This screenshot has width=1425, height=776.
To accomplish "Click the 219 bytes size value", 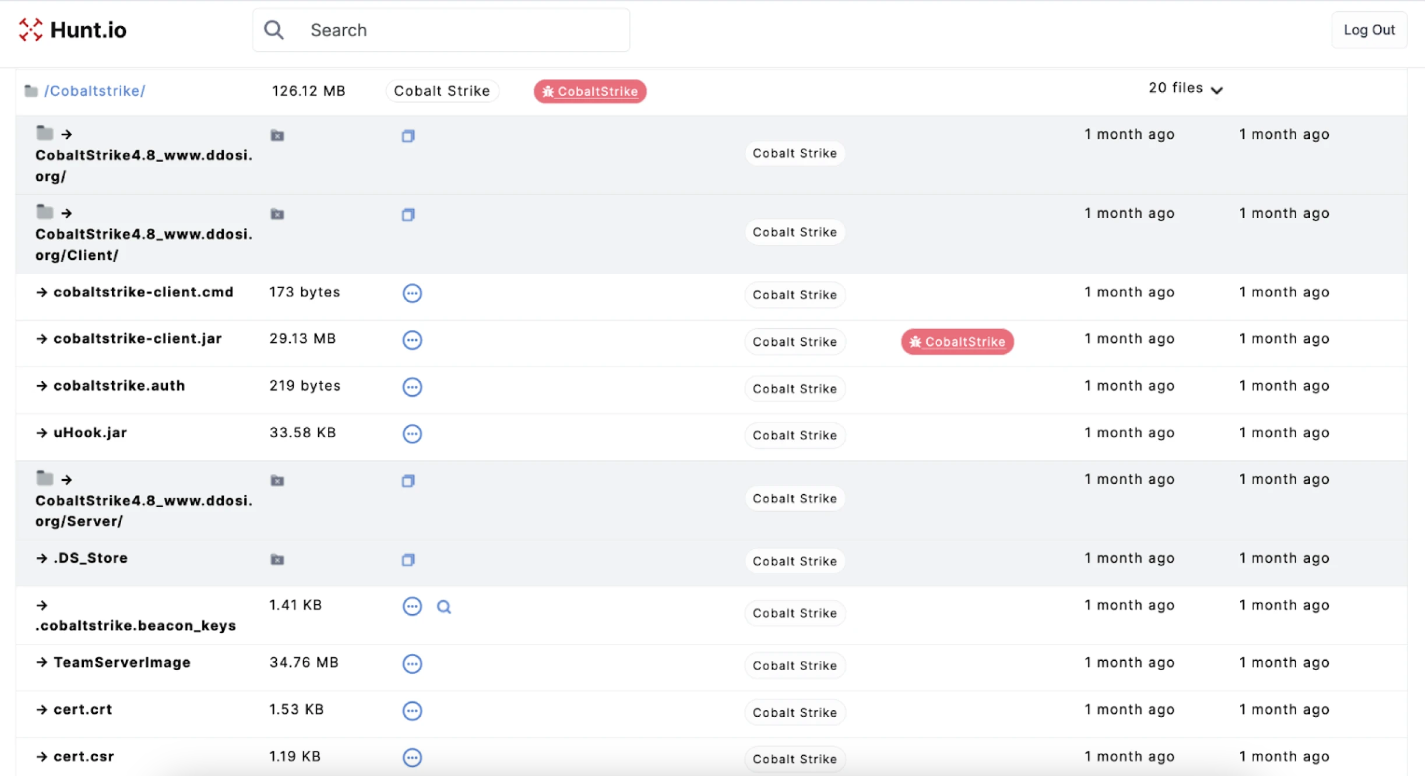I will click(x=305, y=386).
